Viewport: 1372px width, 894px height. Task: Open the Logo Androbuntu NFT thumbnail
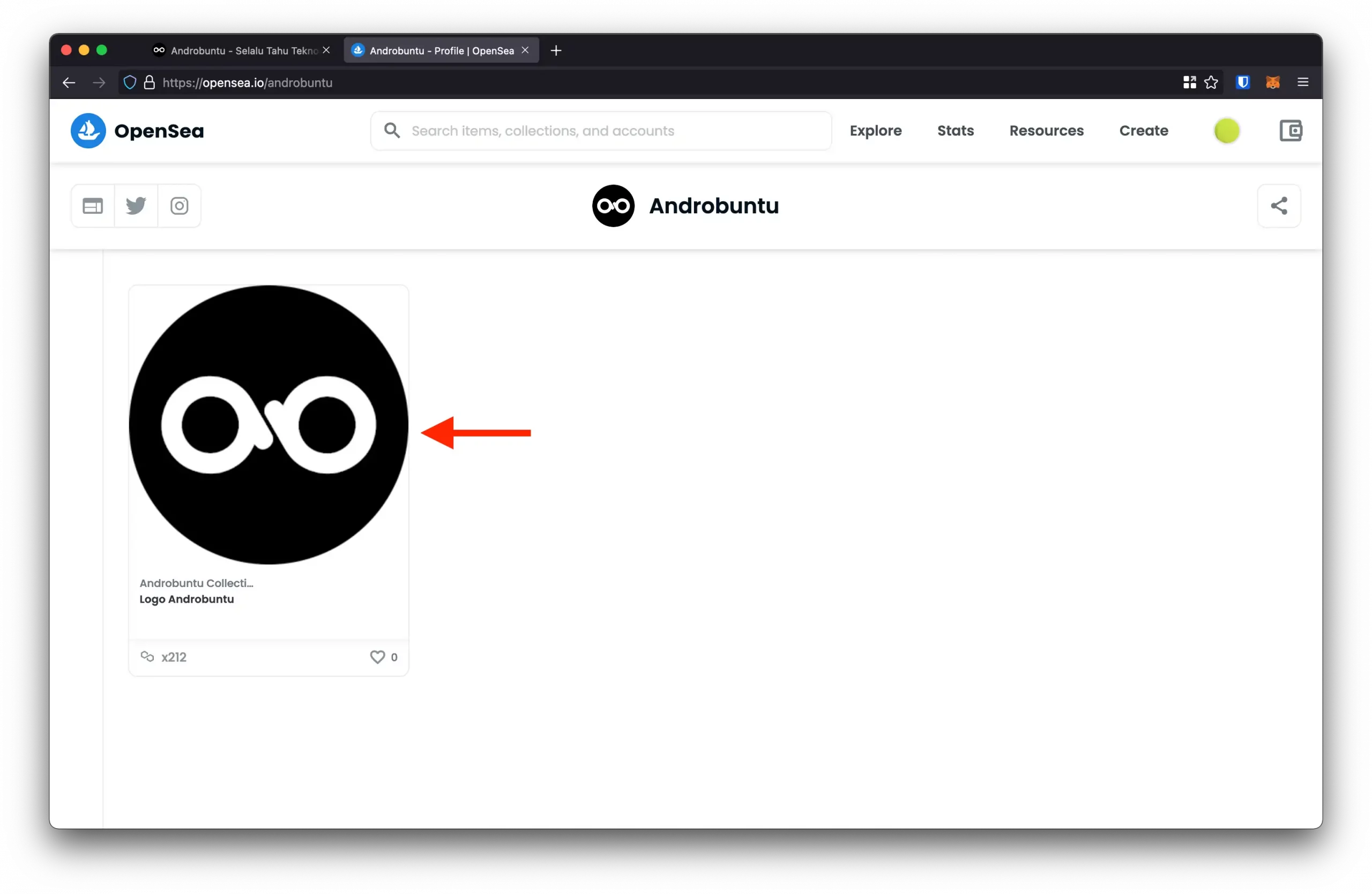point(269,425)
